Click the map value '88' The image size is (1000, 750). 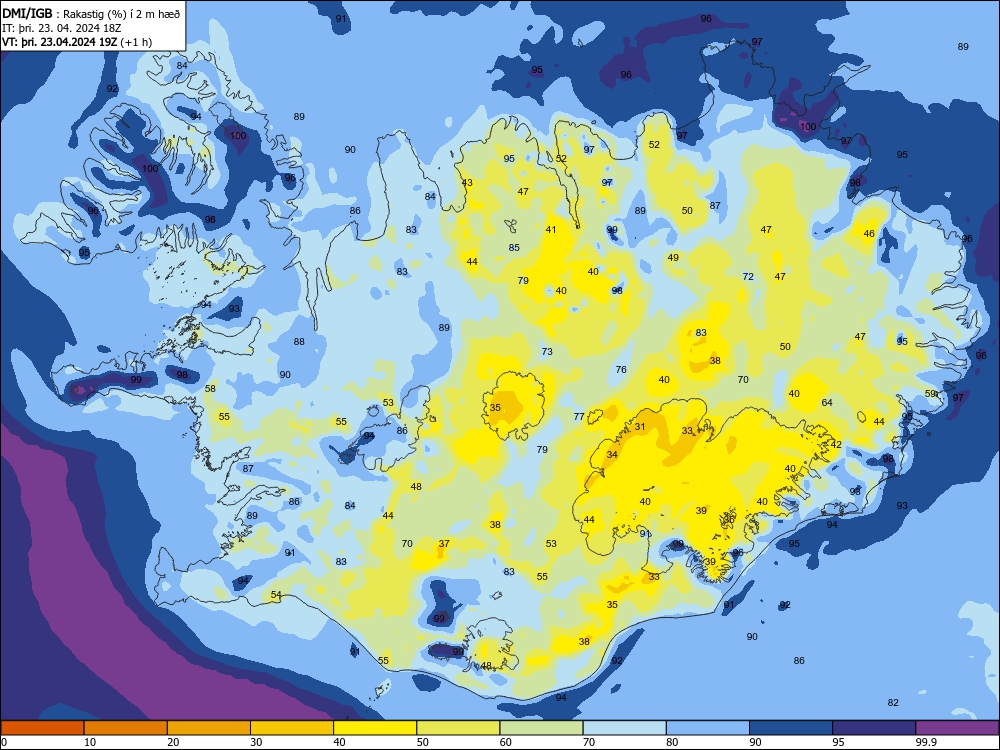click(299, 341)
